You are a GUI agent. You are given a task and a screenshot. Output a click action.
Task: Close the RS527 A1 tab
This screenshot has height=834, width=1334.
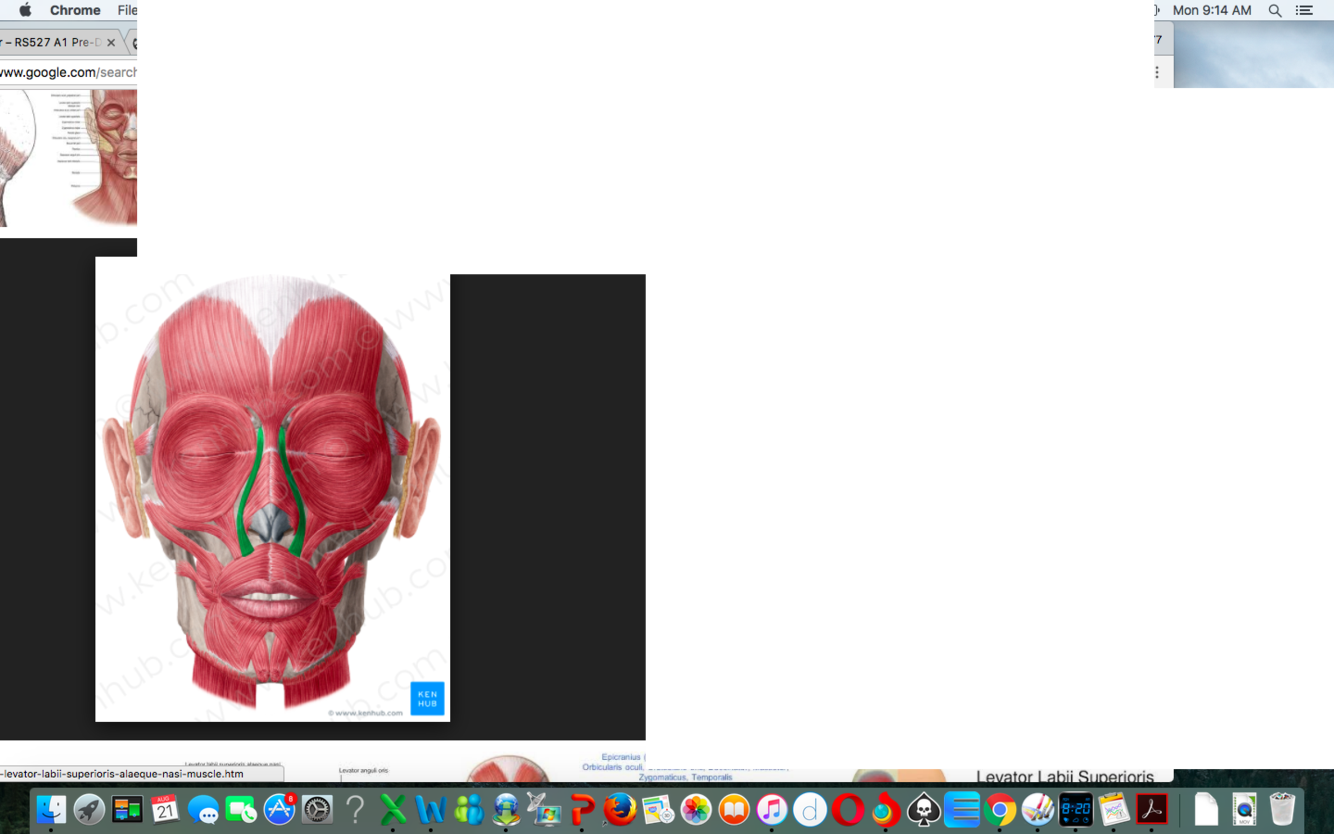111,43
